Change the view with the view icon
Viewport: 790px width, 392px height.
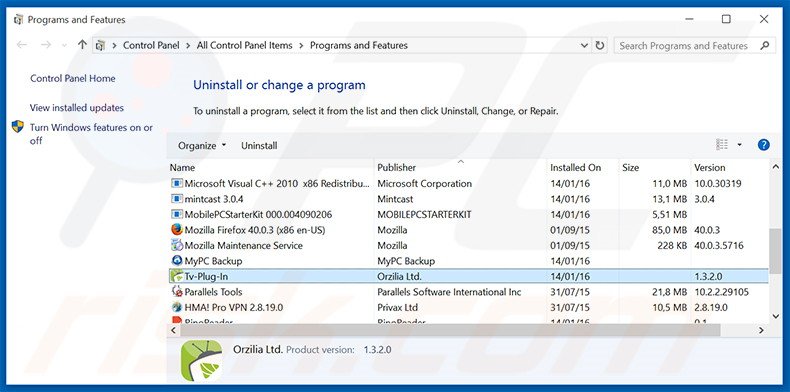(x=722, y=145)
